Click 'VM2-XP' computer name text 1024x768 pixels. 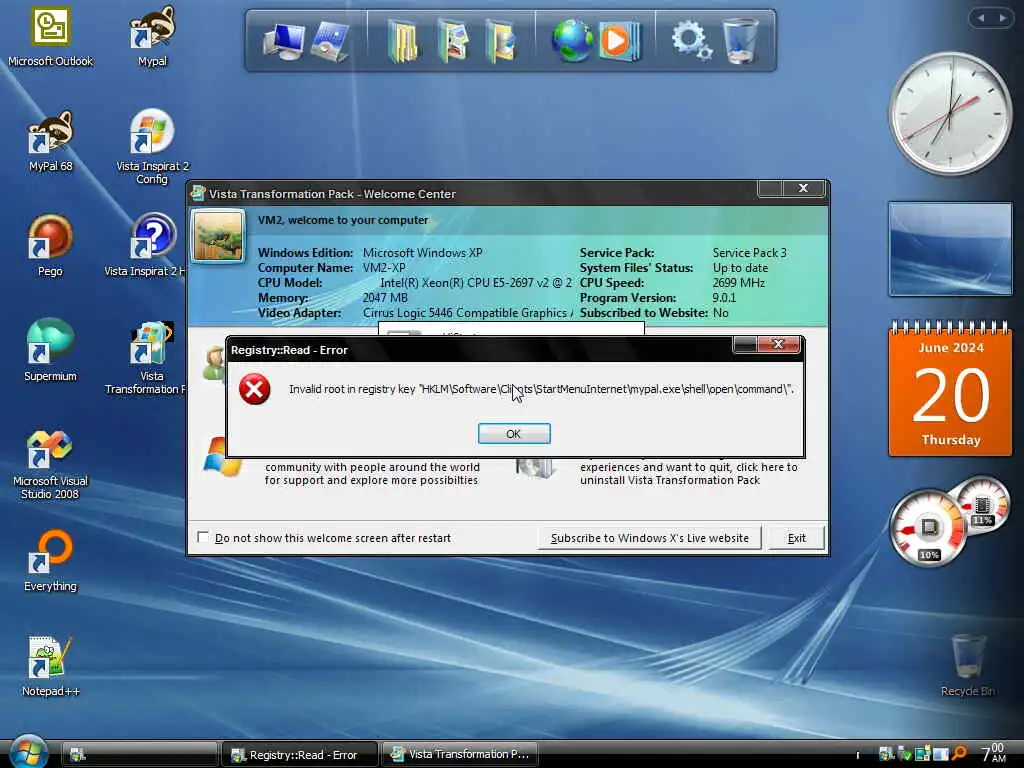point(384,268)
